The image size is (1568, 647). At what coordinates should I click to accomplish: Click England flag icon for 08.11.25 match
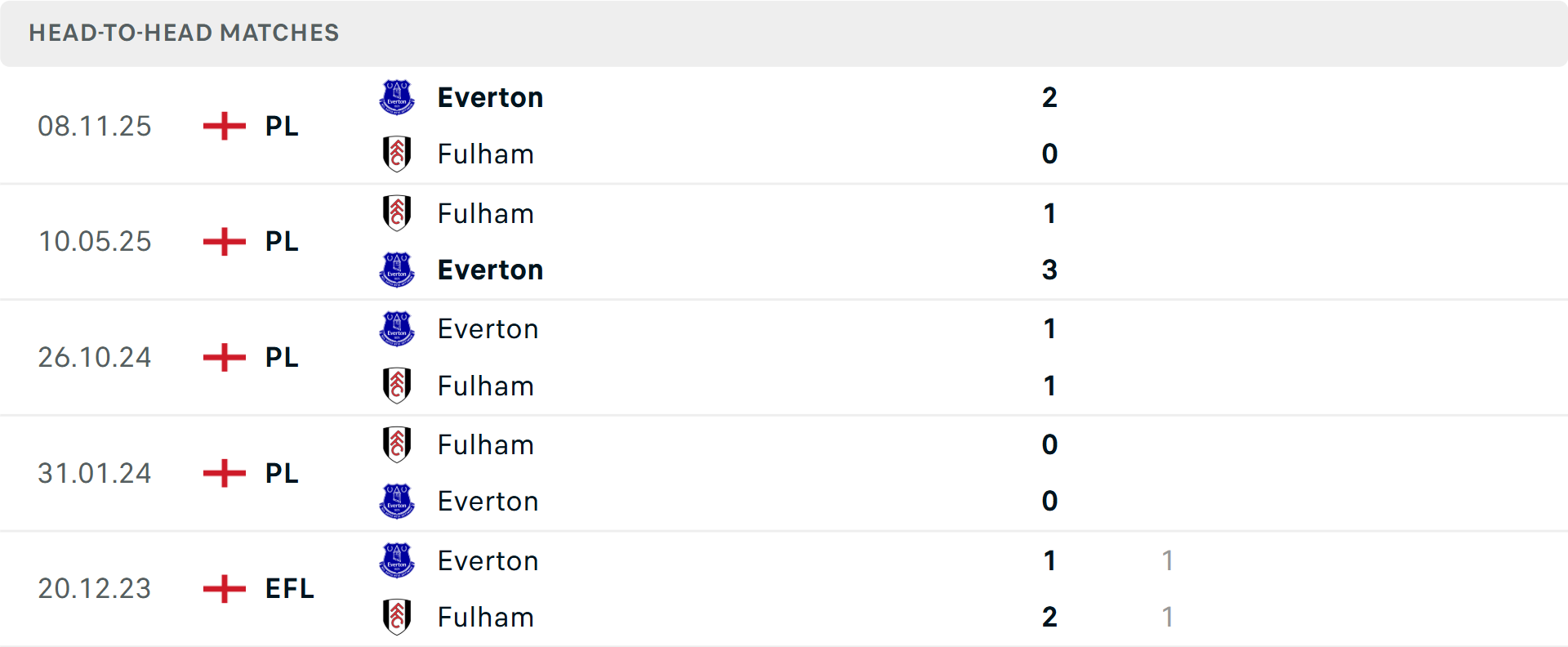pos(224,126)
